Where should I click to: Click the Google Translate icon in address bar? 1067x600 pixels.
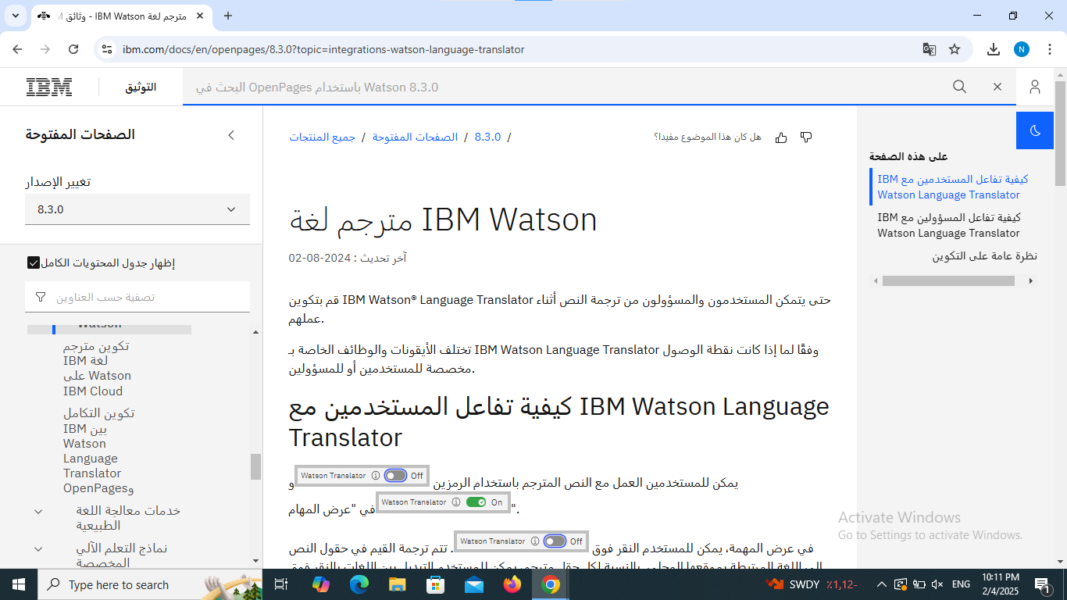click(929, 49)
